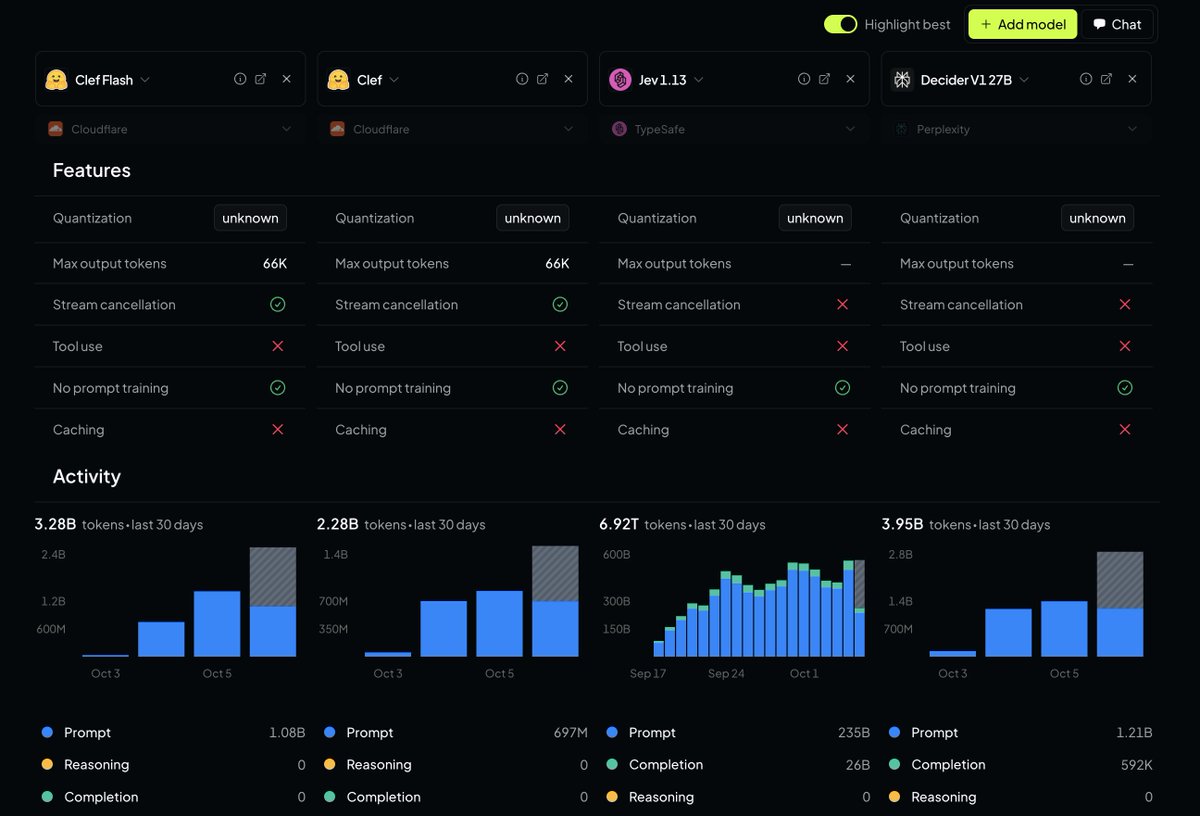
Task: Show info for Jev 1.13
Action: click(x=804, y=79)
